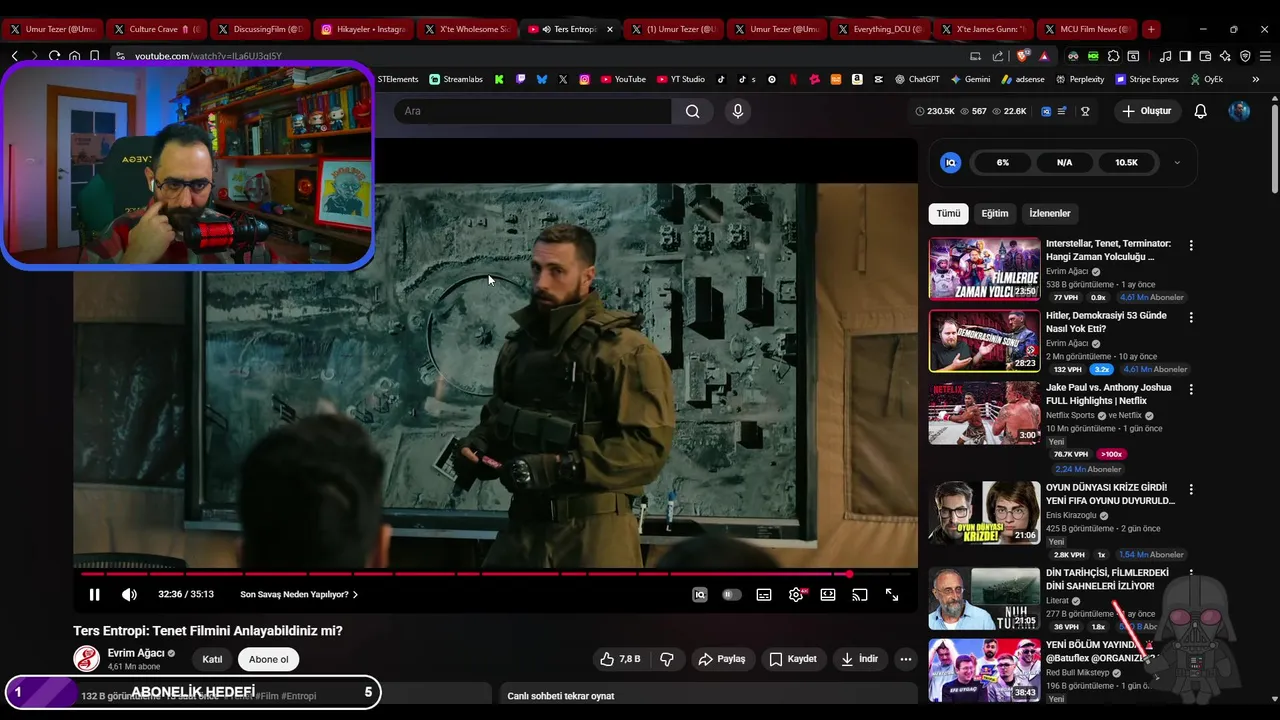
Task: Enter fullscreen mode
Action: 892,595
